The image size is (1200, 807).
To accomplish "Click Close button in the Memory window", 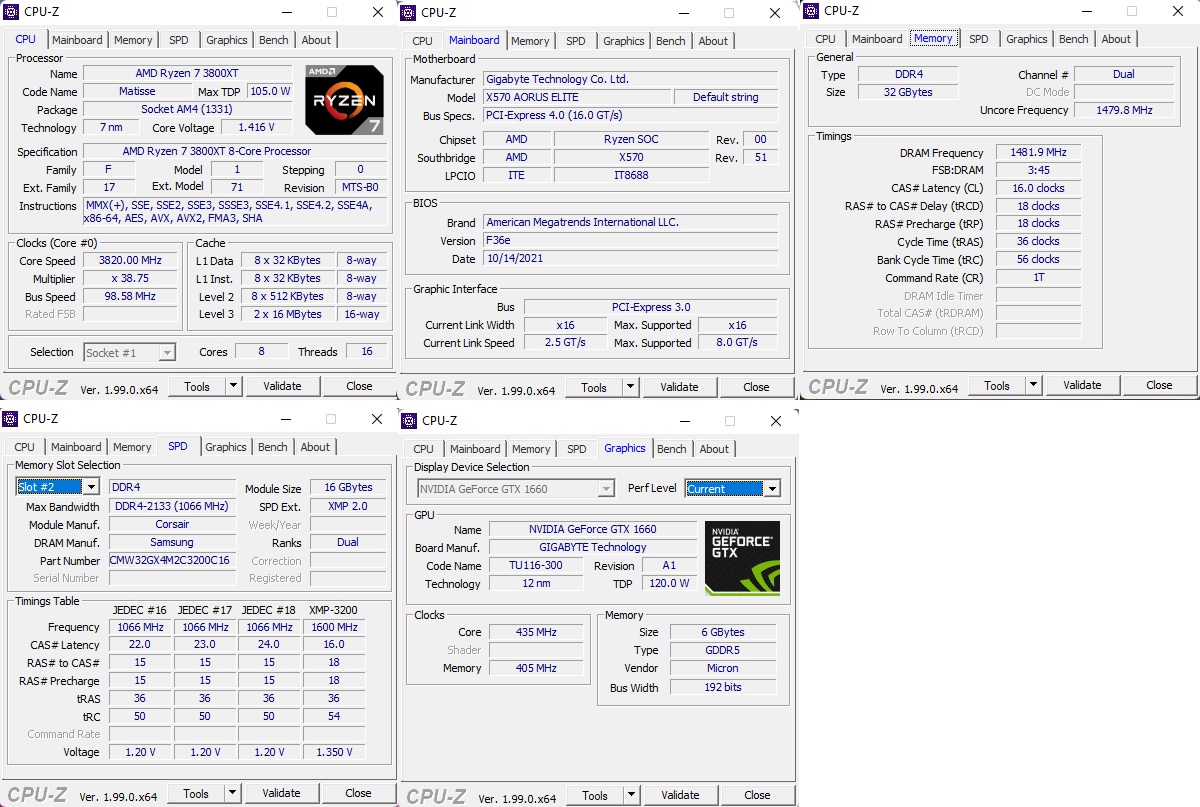I will pyautogui.click(x=1159, y=385).
